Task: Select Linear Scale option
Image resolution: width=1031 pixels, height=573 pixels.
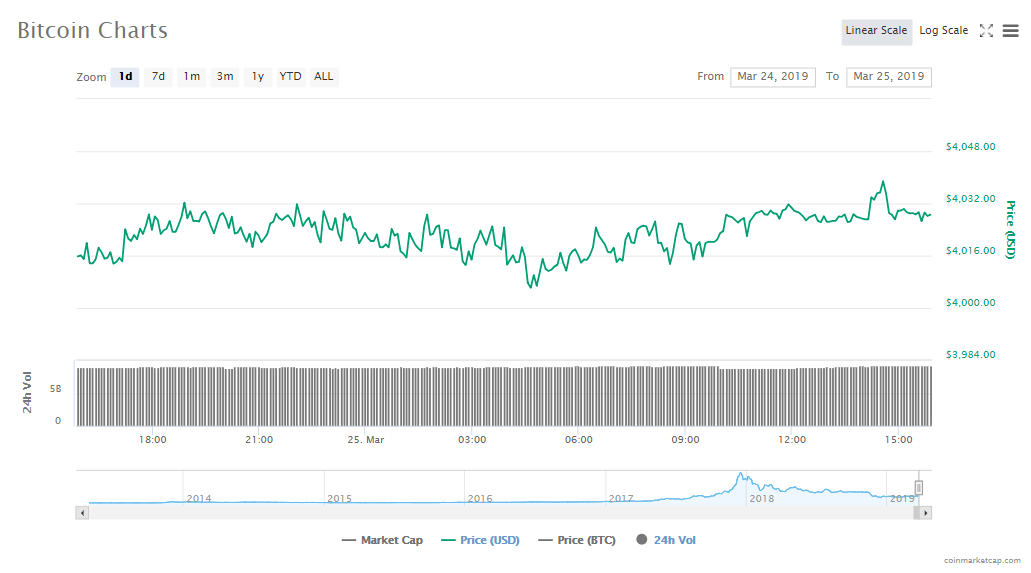Action: (x=876, y=31)
